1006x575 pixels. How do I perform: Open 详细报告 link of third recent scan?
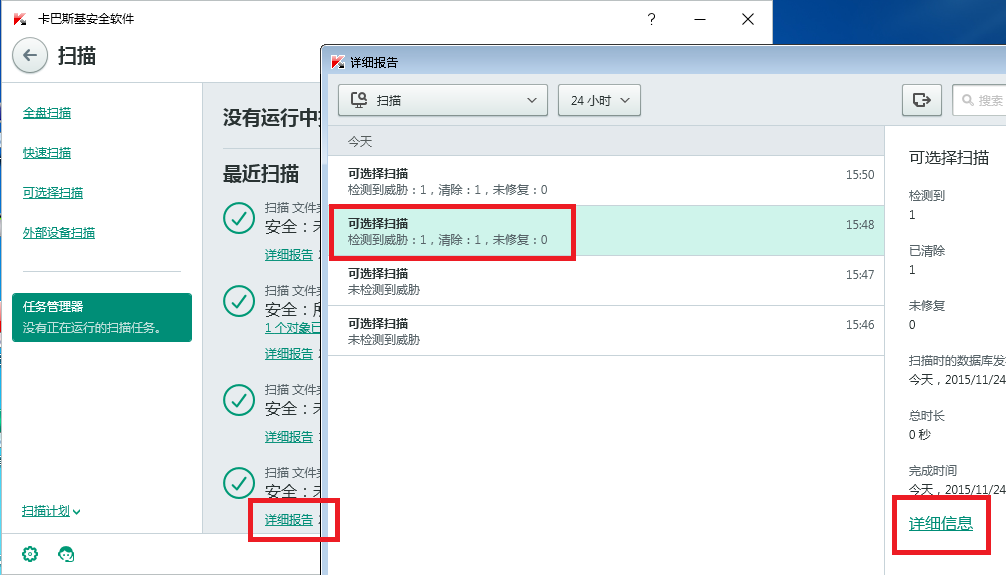289,437
